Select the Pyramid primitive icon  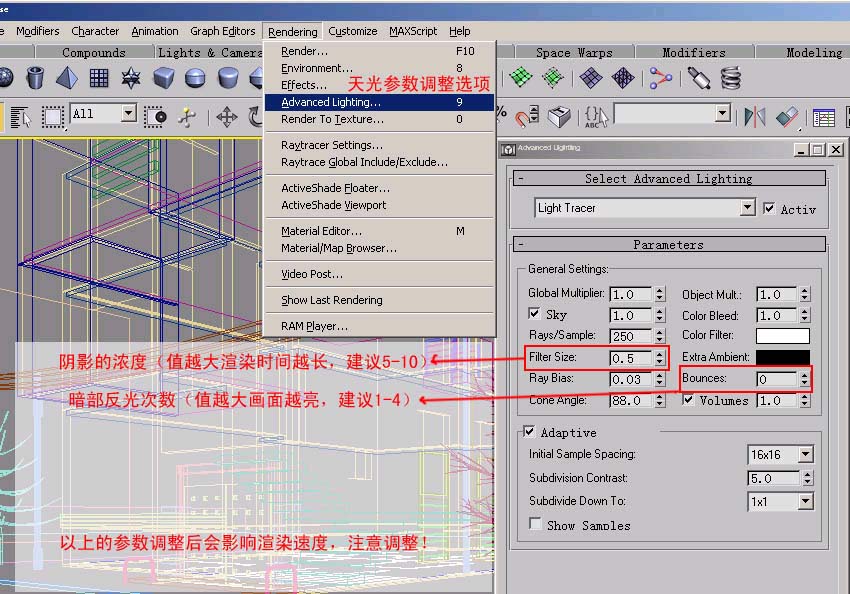tap(67, 78)
